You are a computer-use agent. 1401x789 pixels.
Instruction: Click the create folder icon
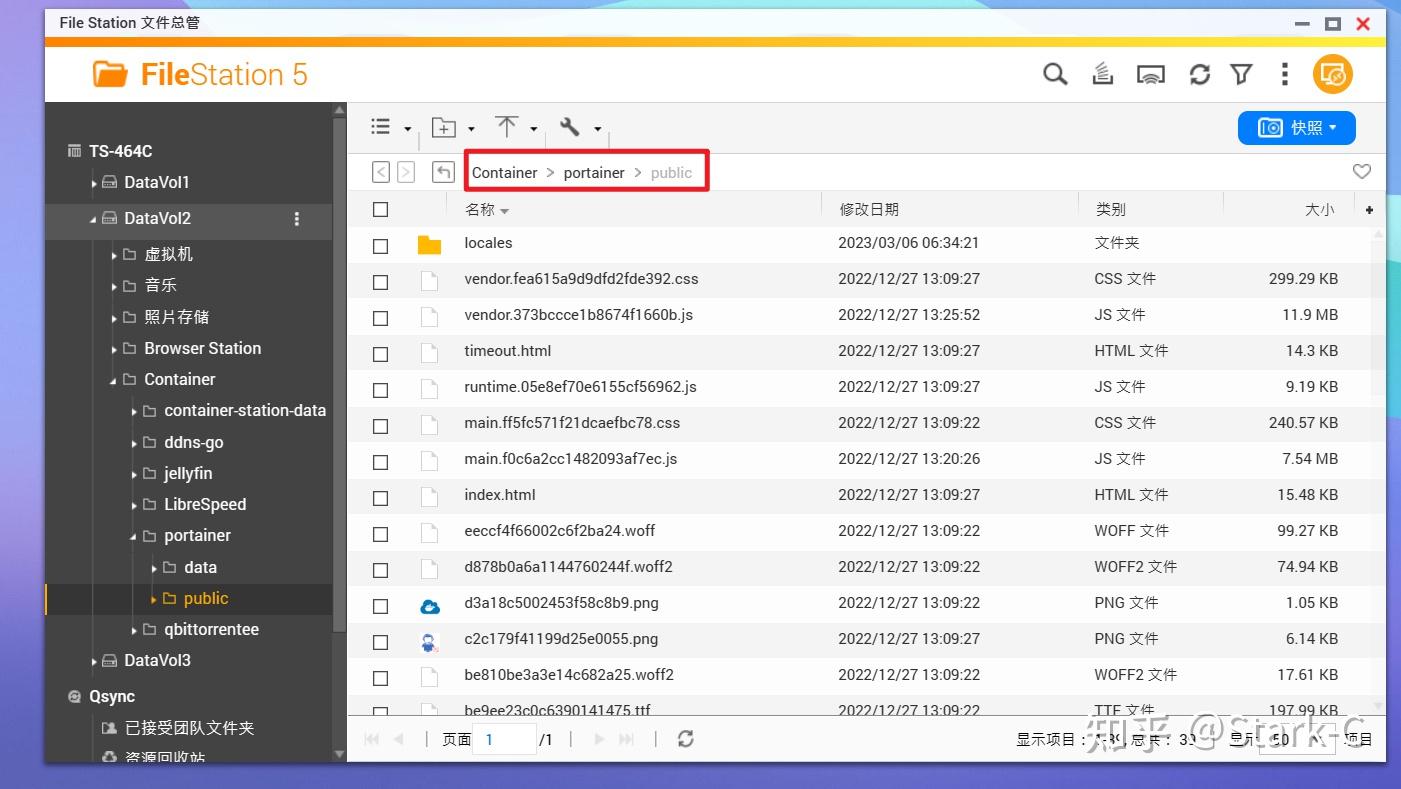click(x=444, y=127)
